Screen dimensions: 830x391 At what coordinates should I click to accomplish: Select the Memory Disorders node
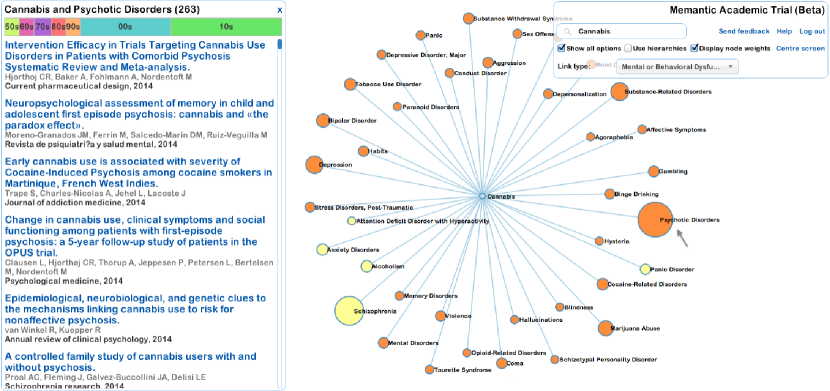point(399,296)
